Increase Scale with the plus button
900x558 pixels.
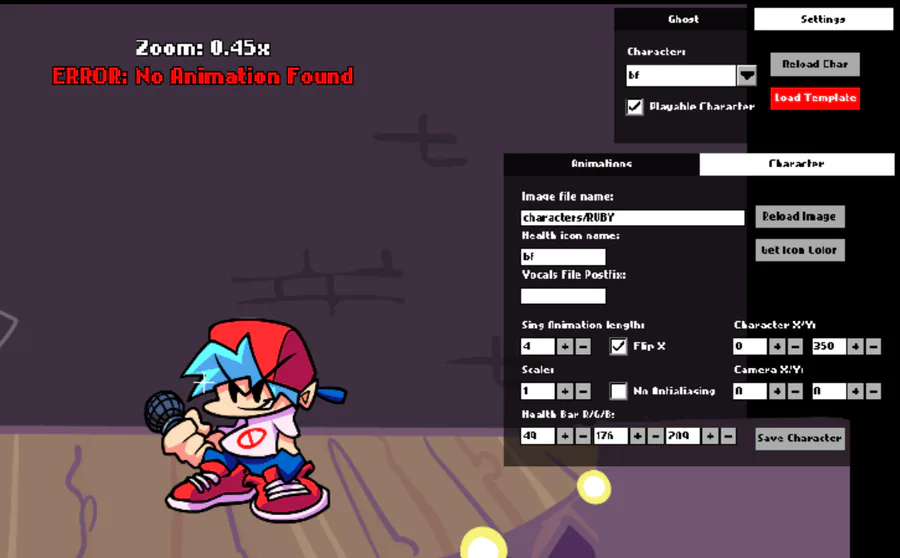(x=565, y=391)
